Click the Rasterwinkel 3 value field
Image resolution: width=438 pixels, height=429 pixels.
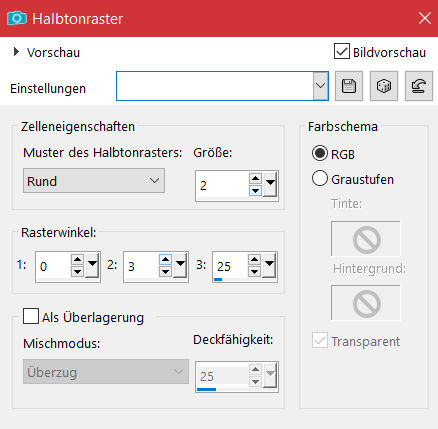[x=231, y=266]
